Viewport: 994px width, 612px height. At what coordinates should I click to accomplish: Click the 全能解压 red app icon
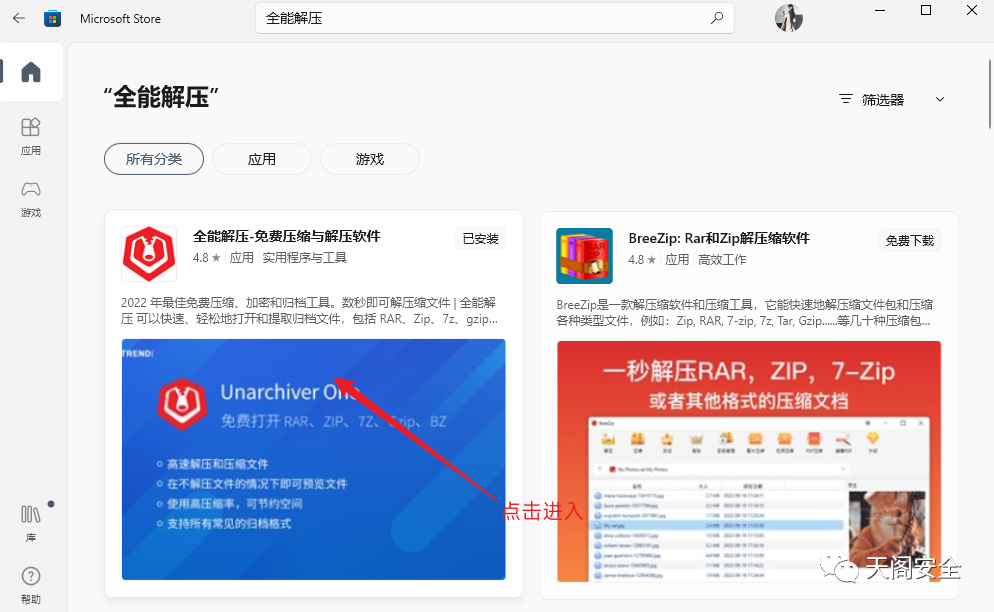click(149, 254)
